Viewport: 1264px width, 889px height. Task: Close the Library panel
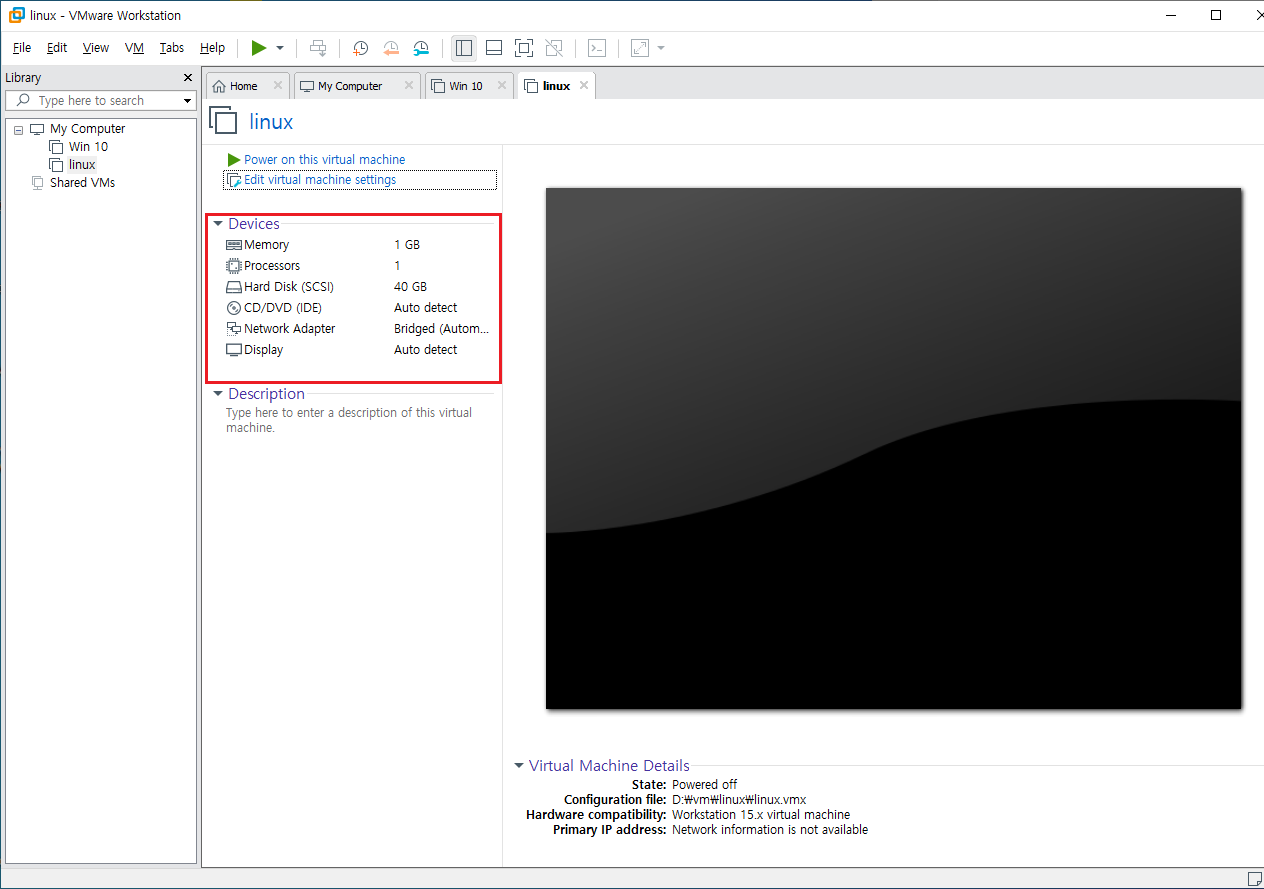point(188,78)
